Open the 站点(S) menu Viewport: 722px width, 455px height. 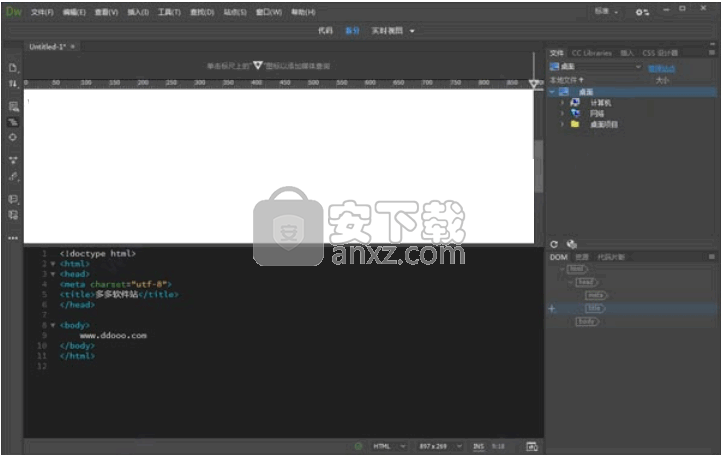(235, 12)
